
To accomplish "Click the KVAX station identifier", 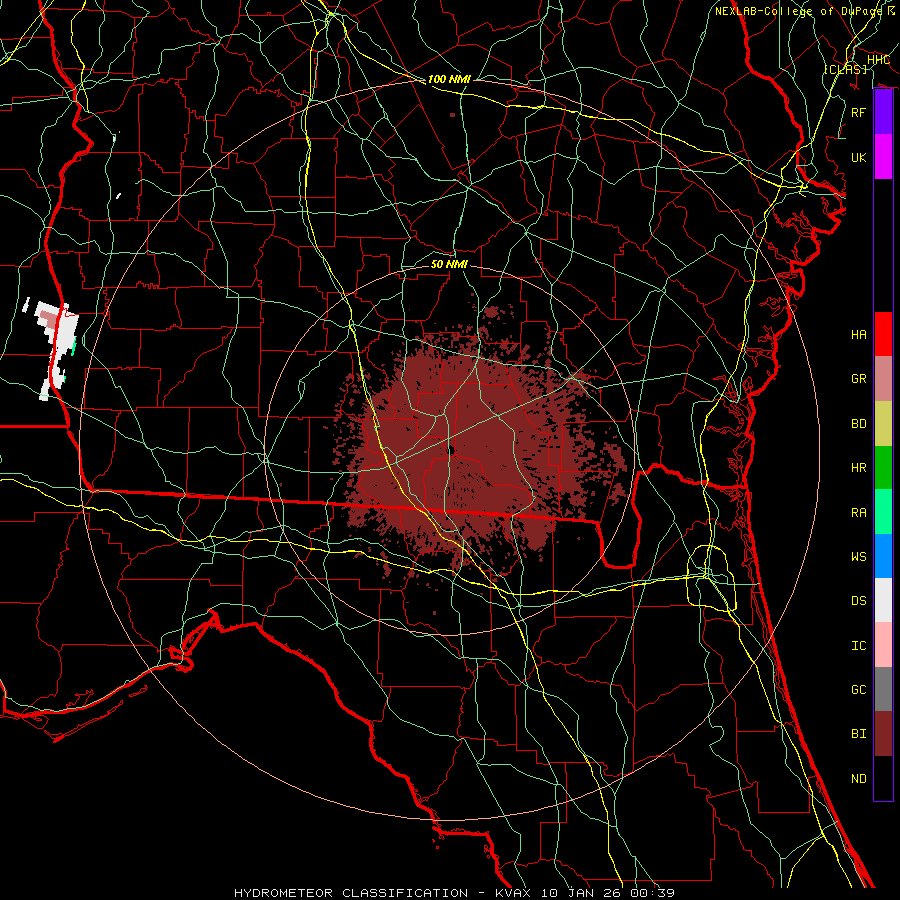I will [x=511, y=893].
